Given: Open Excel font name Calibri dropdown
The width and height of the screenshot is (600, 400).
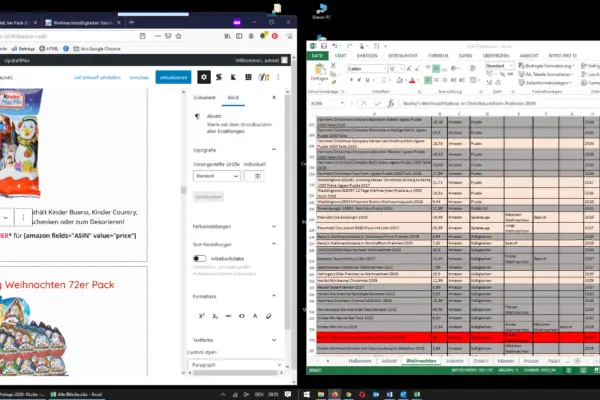Looking at the screenshot, I should click(x=385, y=69).
